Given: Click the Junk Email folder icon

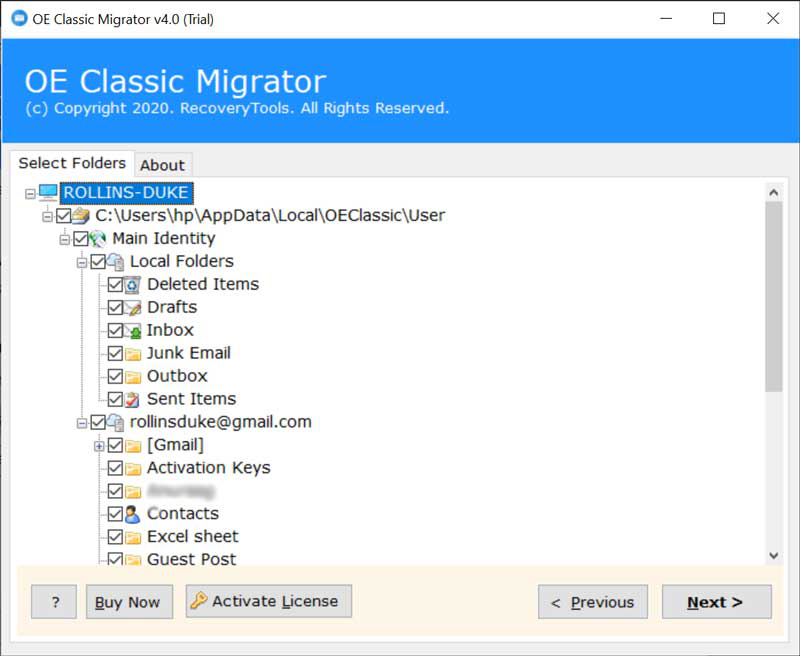Looking at the screenshot, I should click(x=133, y=354).
